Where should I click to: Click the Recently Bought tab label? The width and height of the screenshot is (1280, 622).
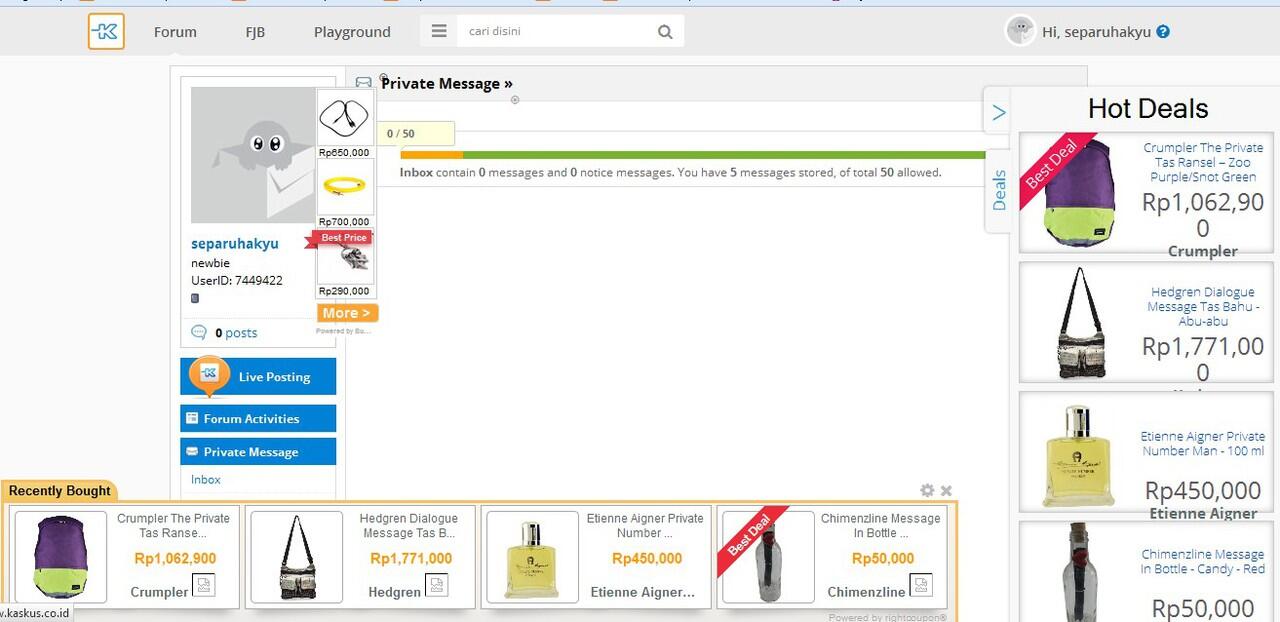coord(60,491)
